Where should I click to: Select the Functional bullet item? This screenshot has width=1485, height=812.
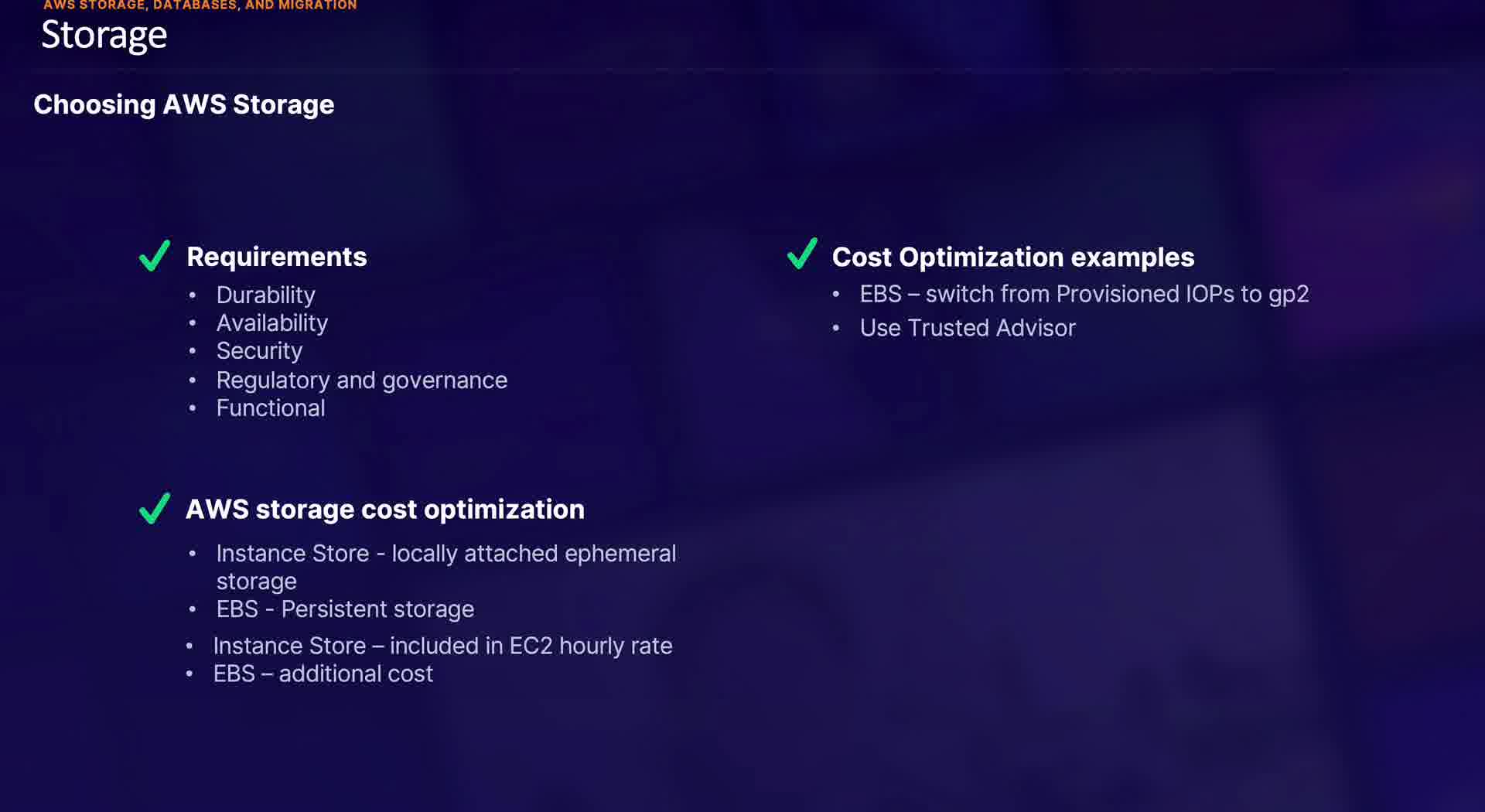[270, 408]
